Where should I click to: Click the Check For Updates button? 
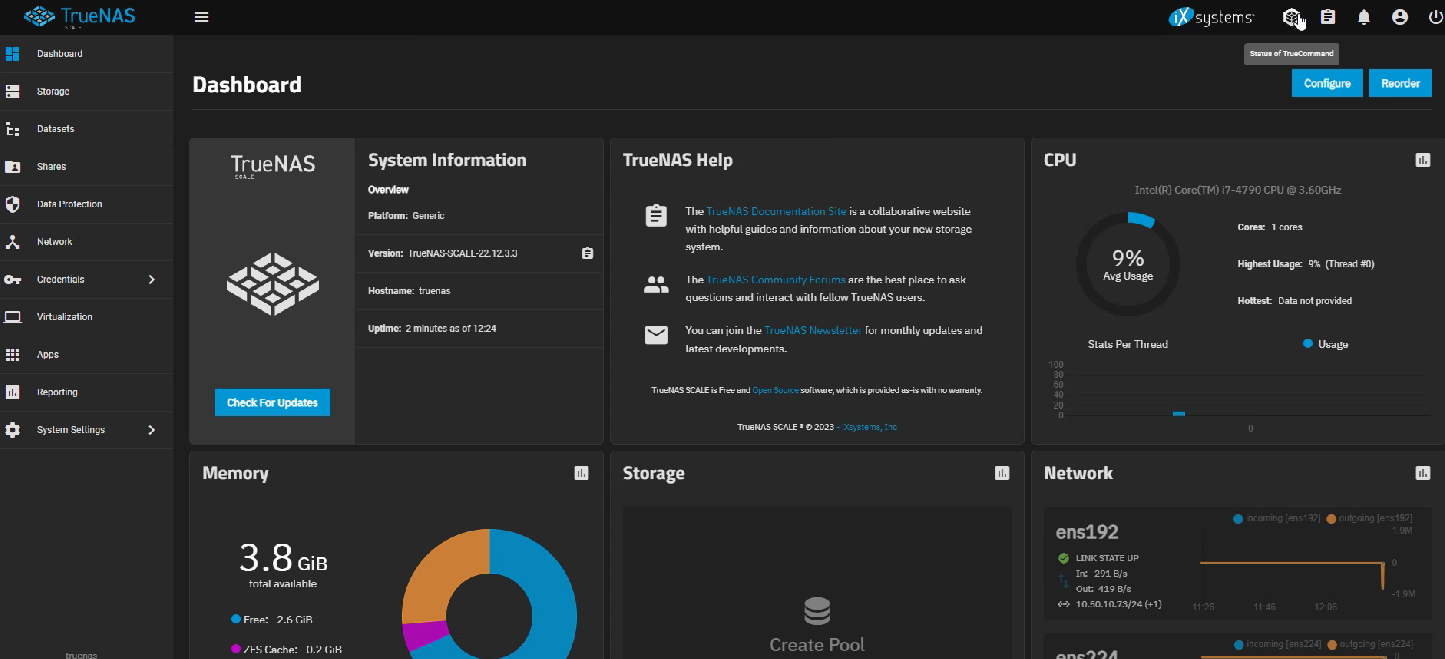tap(272, 402)
